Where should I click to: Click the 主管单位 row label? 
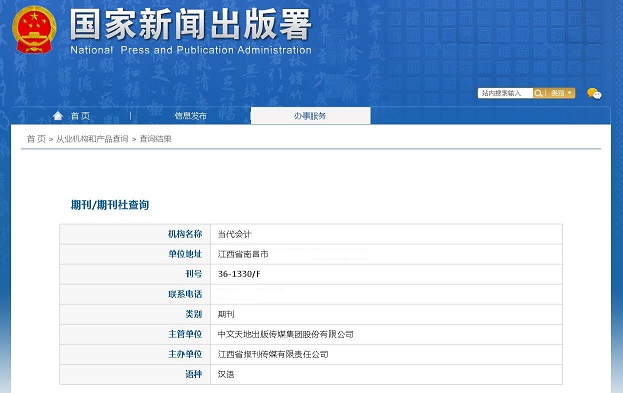point(185,334)
